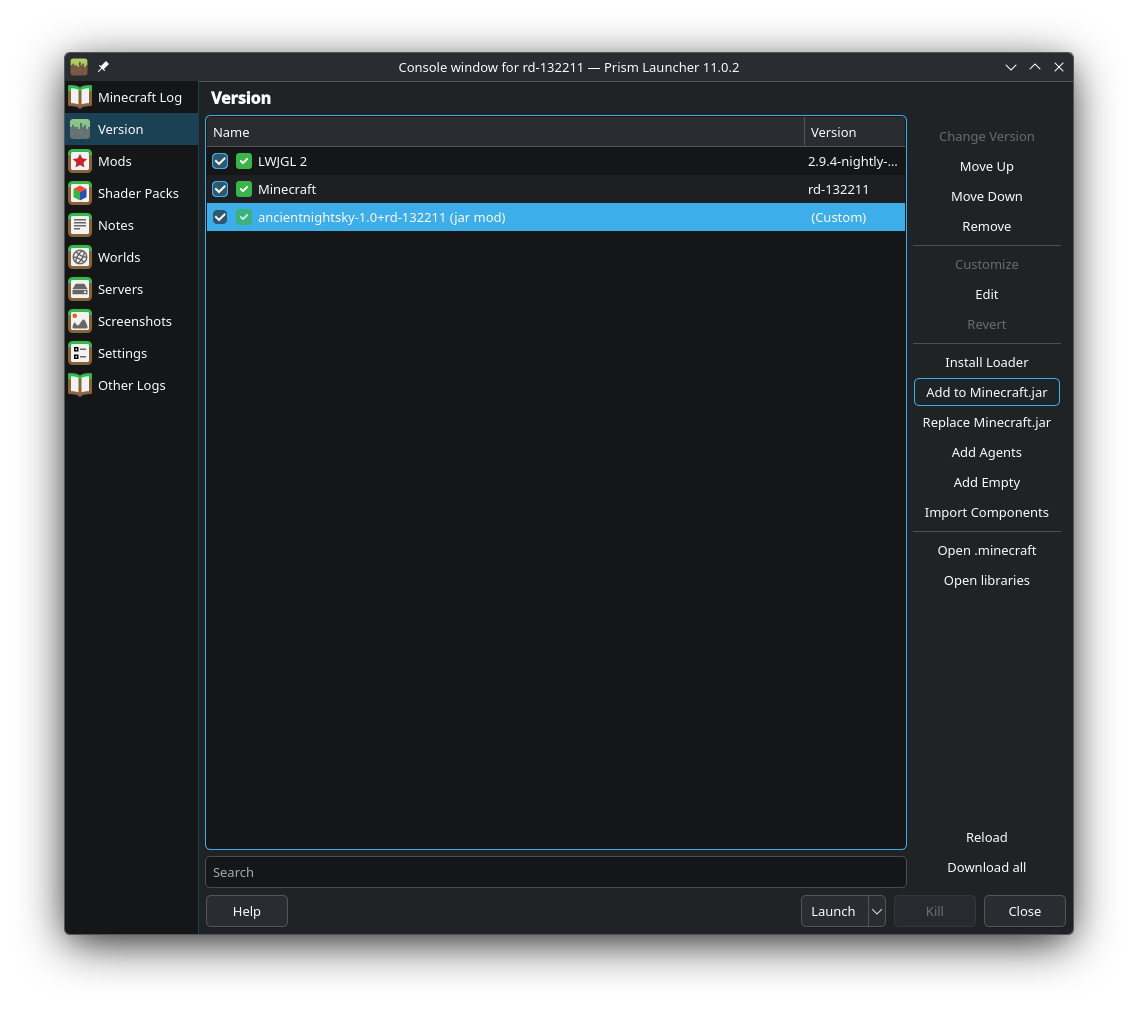Click Add Agents
This screenshot has width=1138, height=1011.
986,453
